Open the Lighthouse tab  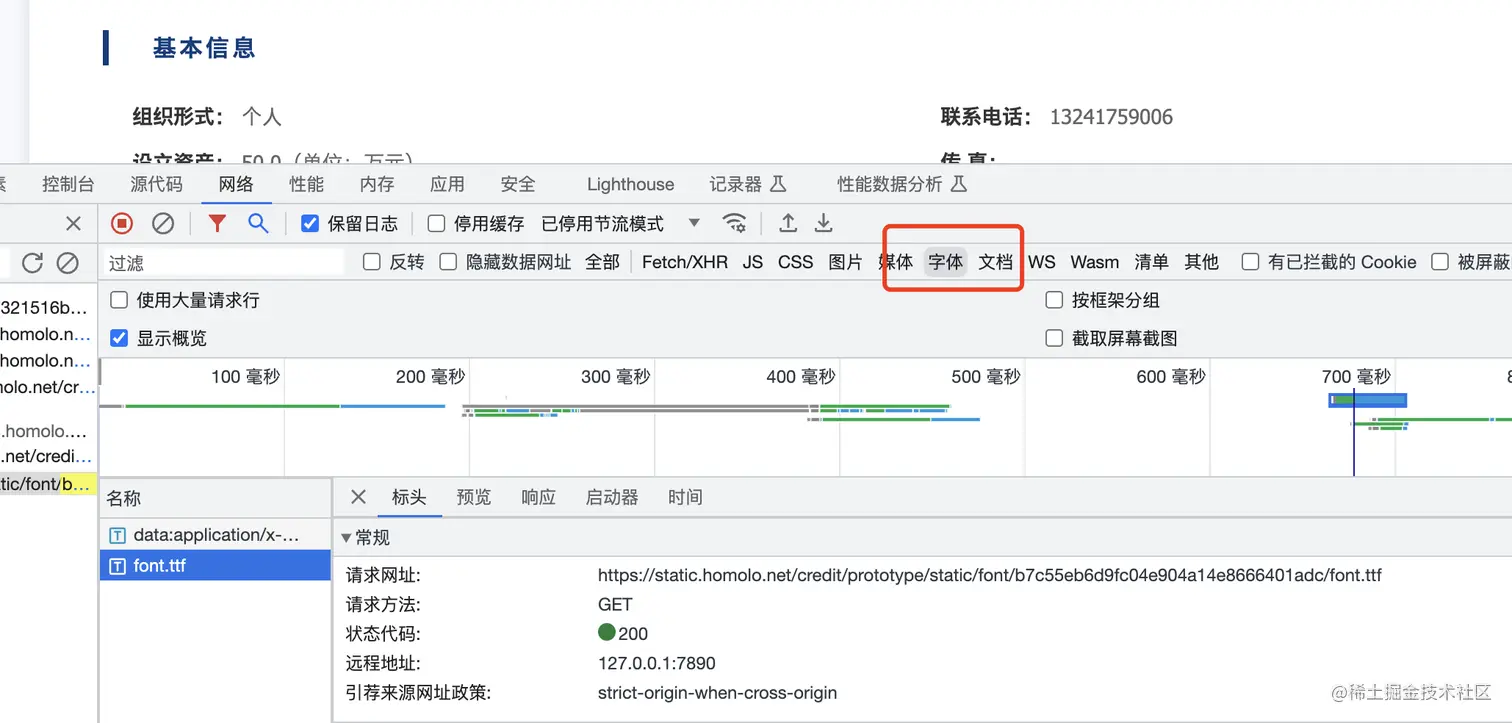coord(630,184)
